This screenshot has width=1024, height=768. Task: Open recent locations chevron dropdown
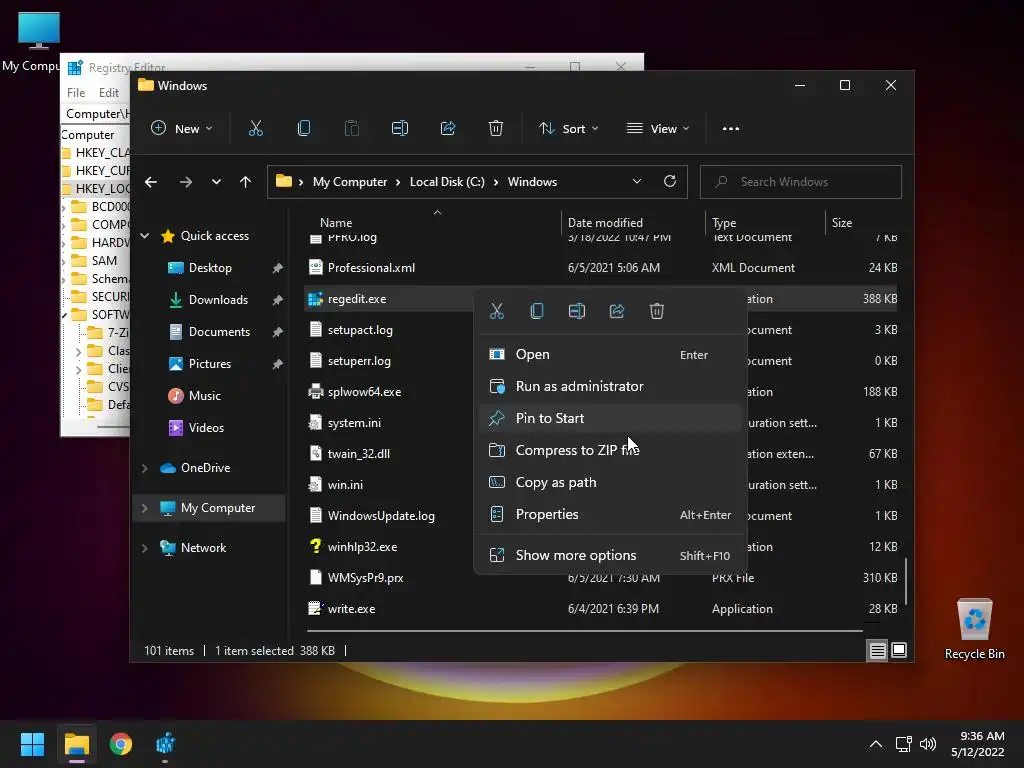tap(216, 182)
